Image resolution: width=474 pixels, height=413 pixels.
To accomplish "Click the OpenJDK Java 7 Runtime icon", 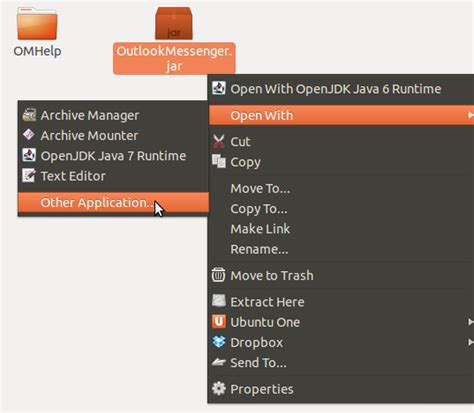I will point(29,155).
